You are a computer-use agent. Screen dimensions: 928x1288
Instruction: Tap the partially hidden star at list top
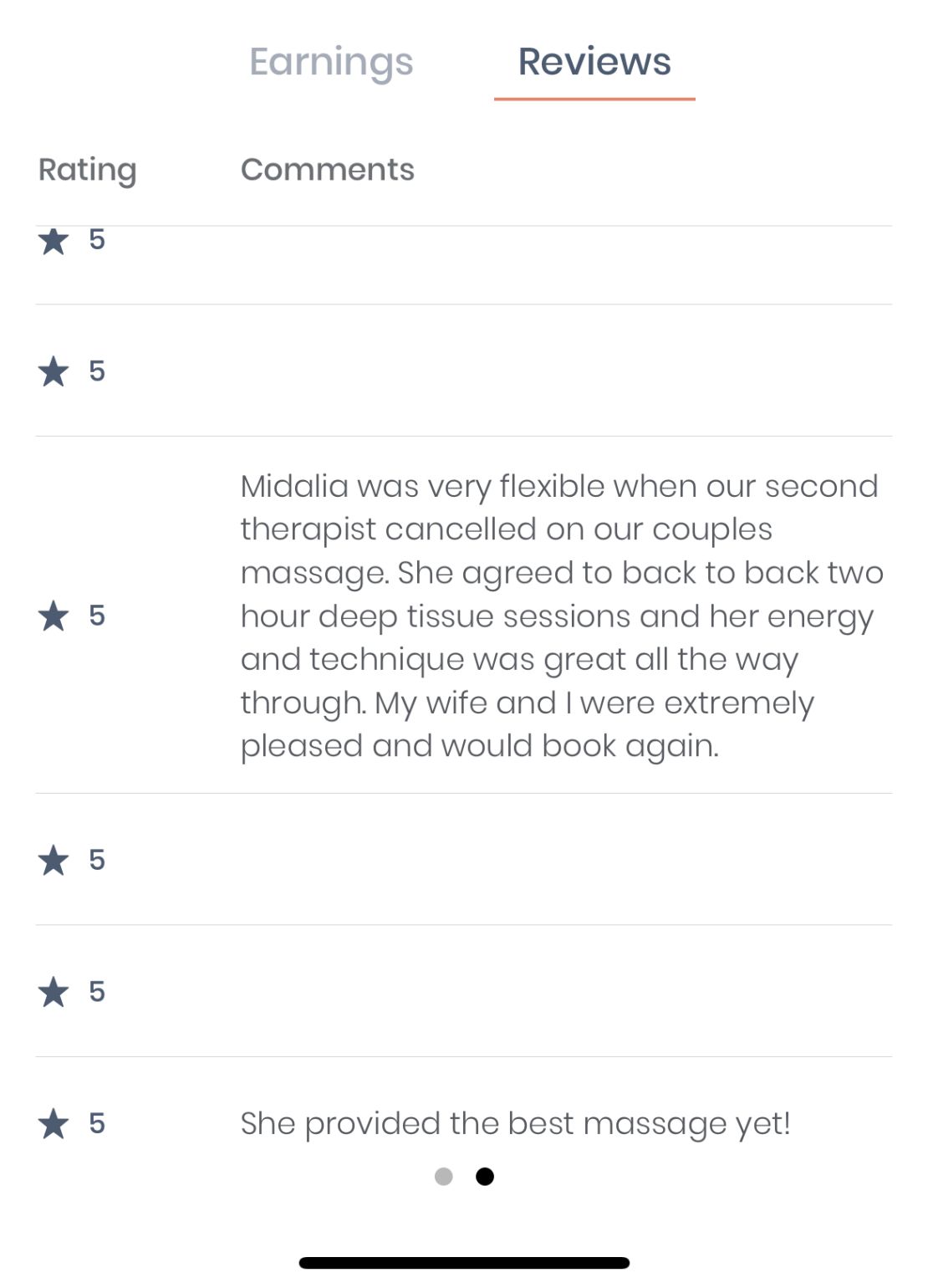coord(54,241)
